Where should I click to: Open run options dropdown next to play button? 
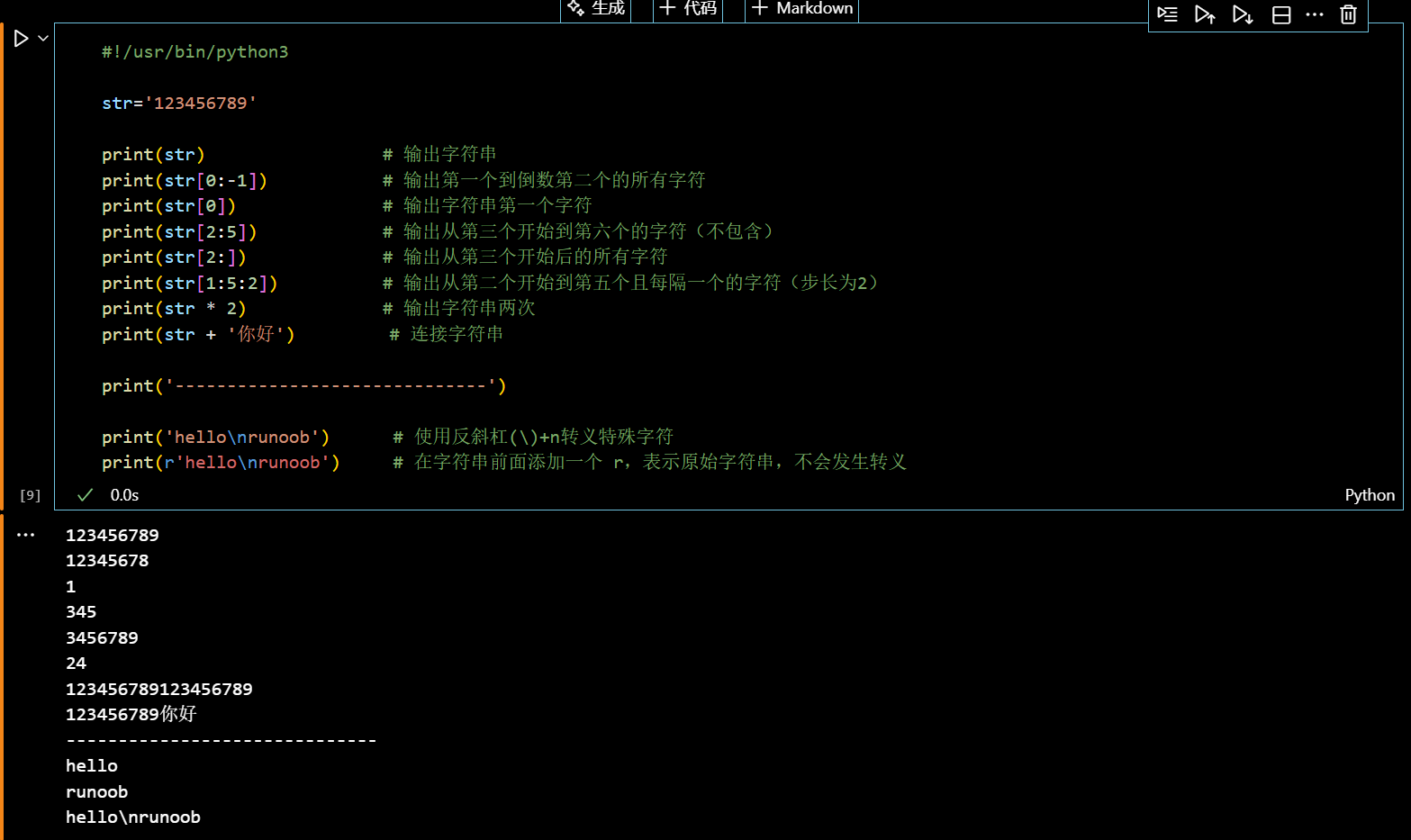[41, 38]
